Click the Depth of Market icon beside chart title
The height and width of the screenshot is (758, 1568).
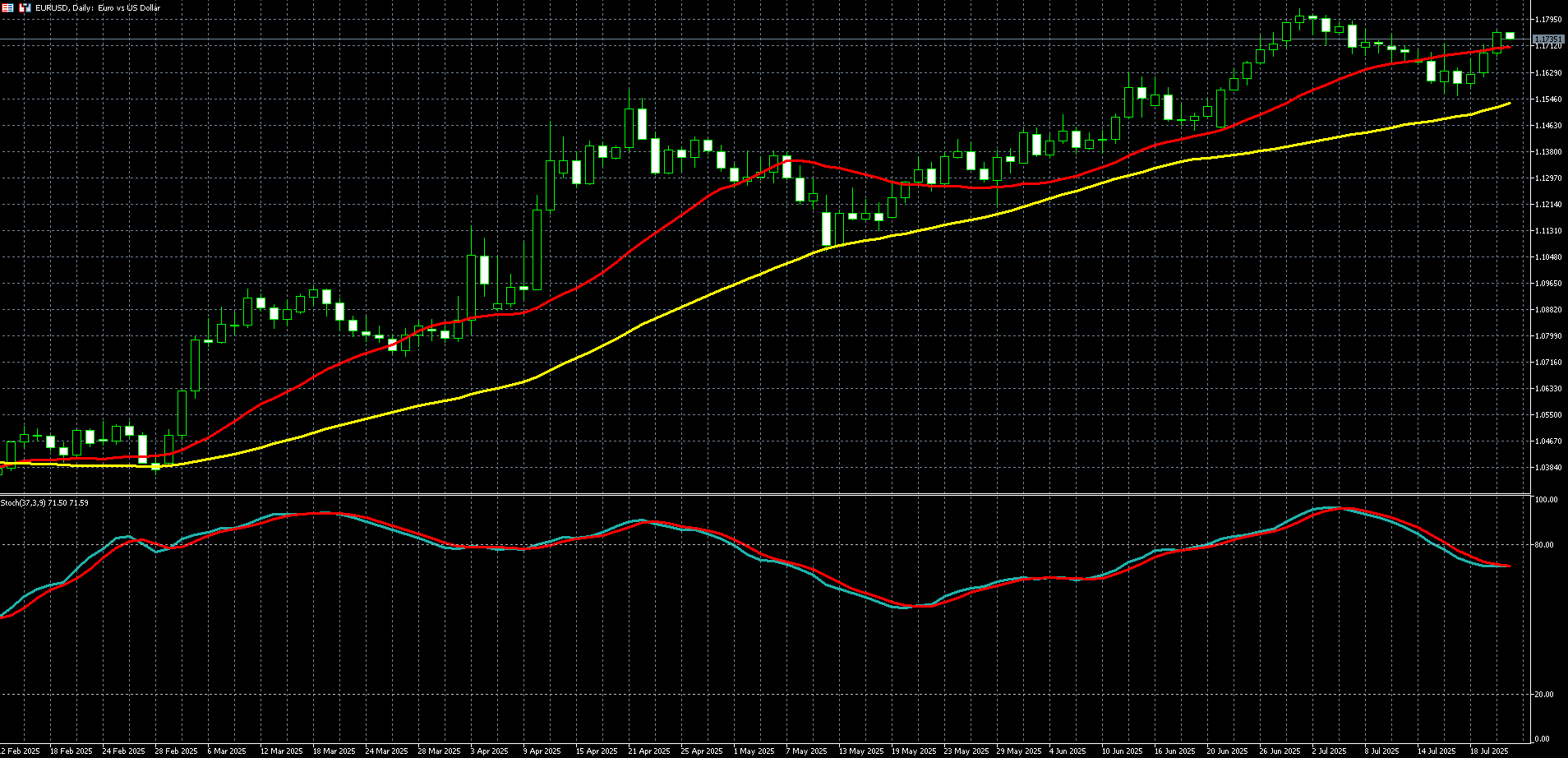pos(25,7)
